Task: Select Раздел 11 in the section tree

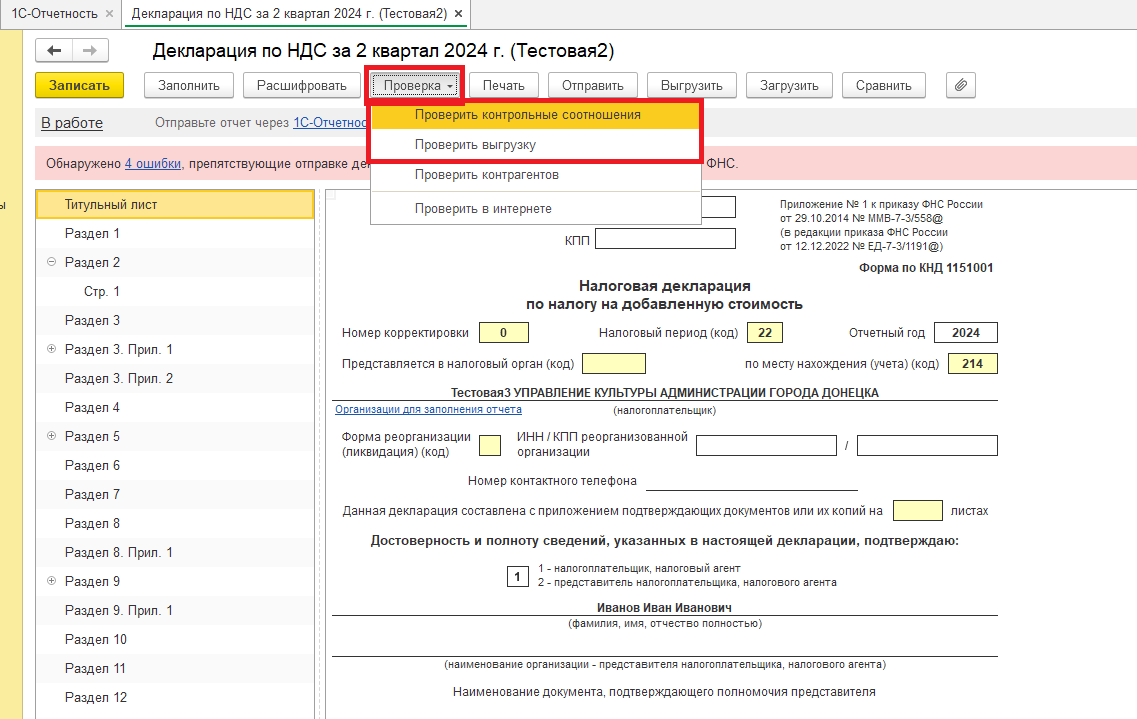Action: point(175,668)
